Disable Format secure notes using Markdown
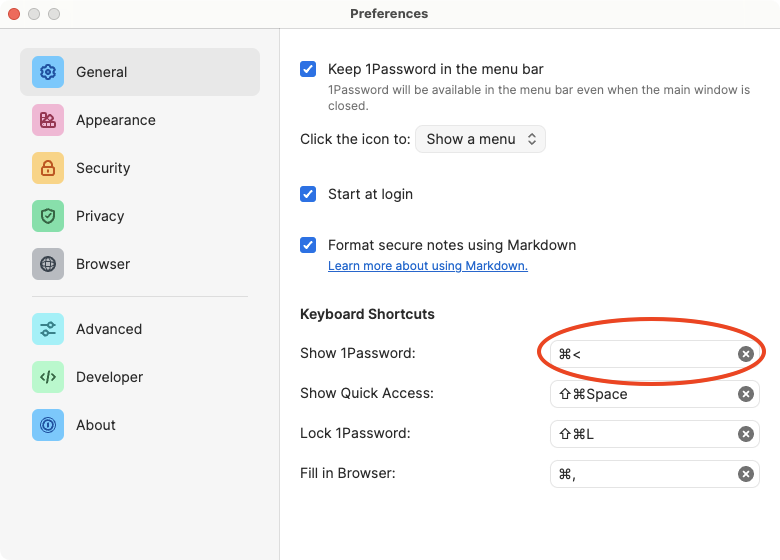 (x=308, y=245)
